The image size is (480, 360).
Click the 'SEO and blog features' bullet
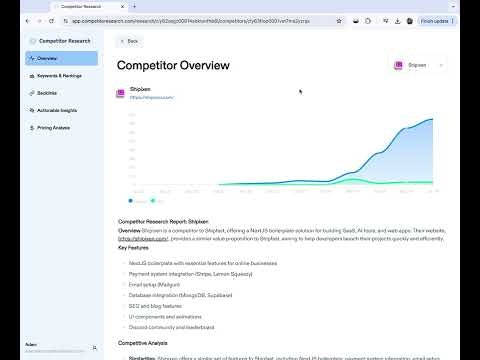pos(155,306)
